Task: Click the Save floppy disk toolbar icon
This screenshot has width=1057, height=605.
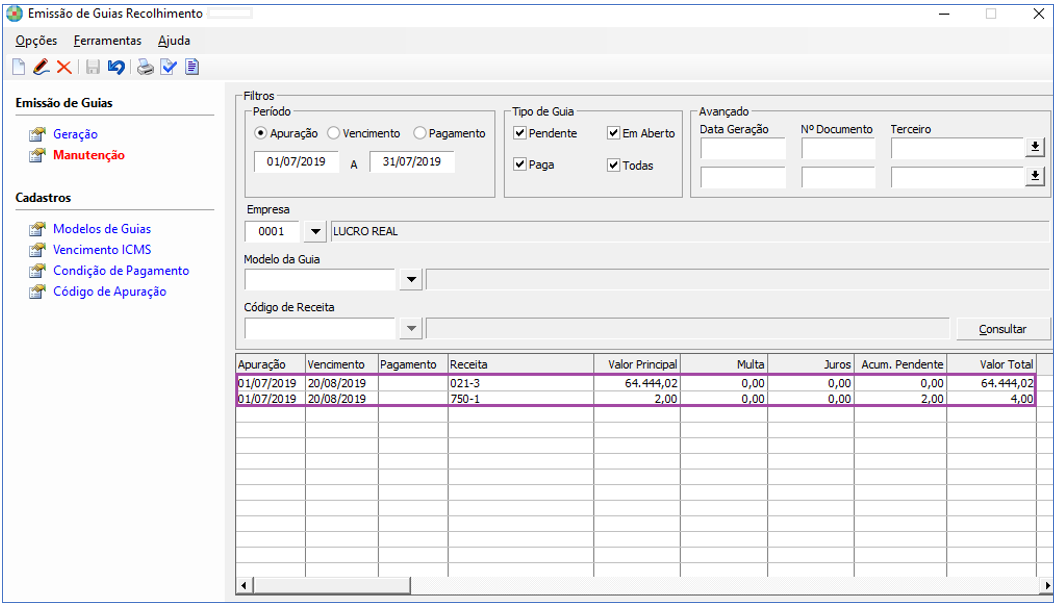Action: pos(93,67)
